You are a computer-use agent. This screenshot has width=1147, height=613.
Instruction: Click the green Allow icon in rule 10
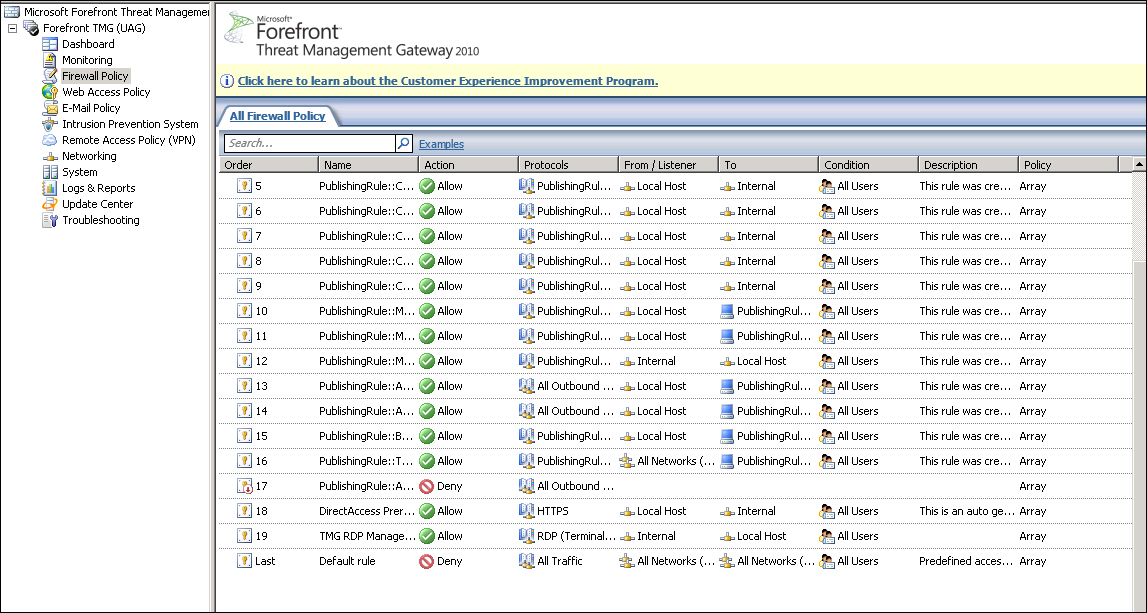[x=427, y=311]
